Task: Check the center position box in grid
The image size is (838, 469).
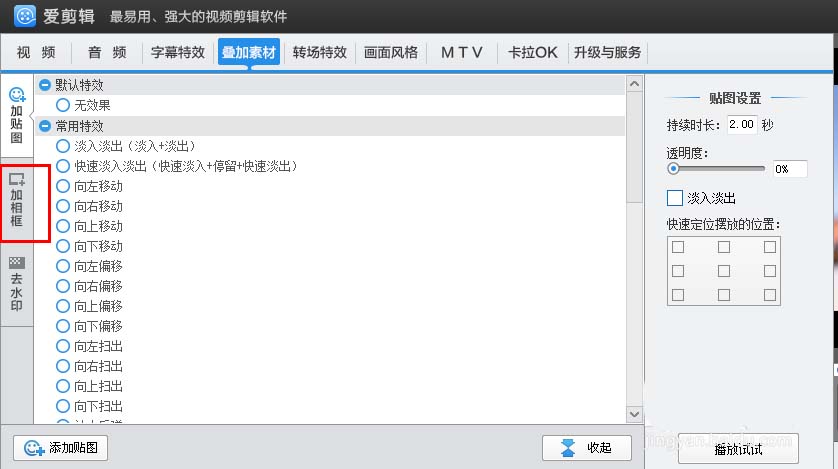Action: coord(724,271)
